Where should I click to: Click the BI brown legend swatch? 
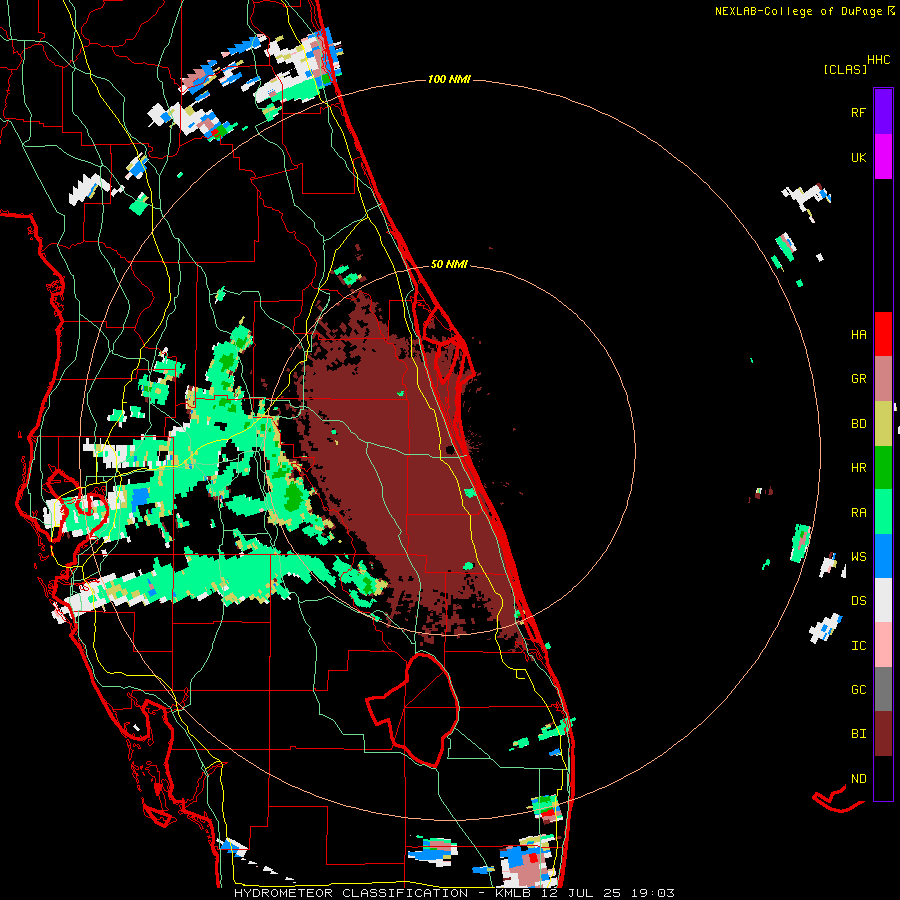point(883,734)
